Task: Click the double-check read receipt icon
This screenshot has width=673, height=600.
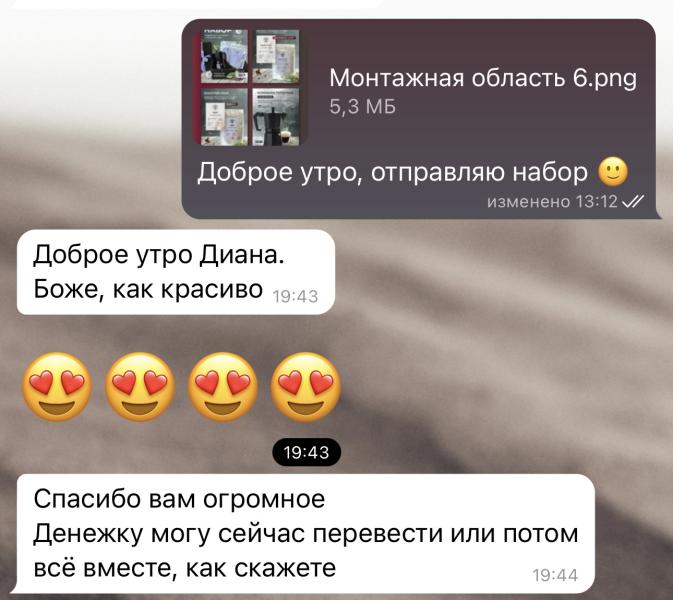Action: pyautogui.click(x=634, y=201)
